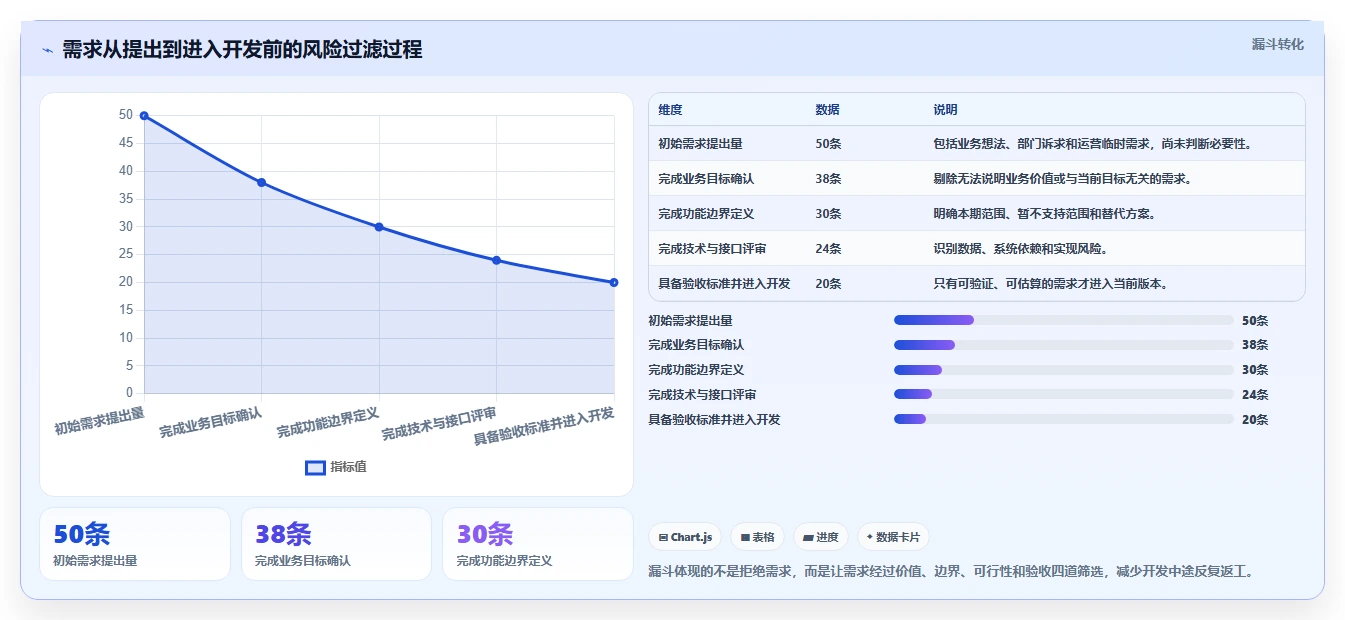The image size is (1345, 620).
Task: Click the description starting 包括业务想法
Action: [1092, 143]
